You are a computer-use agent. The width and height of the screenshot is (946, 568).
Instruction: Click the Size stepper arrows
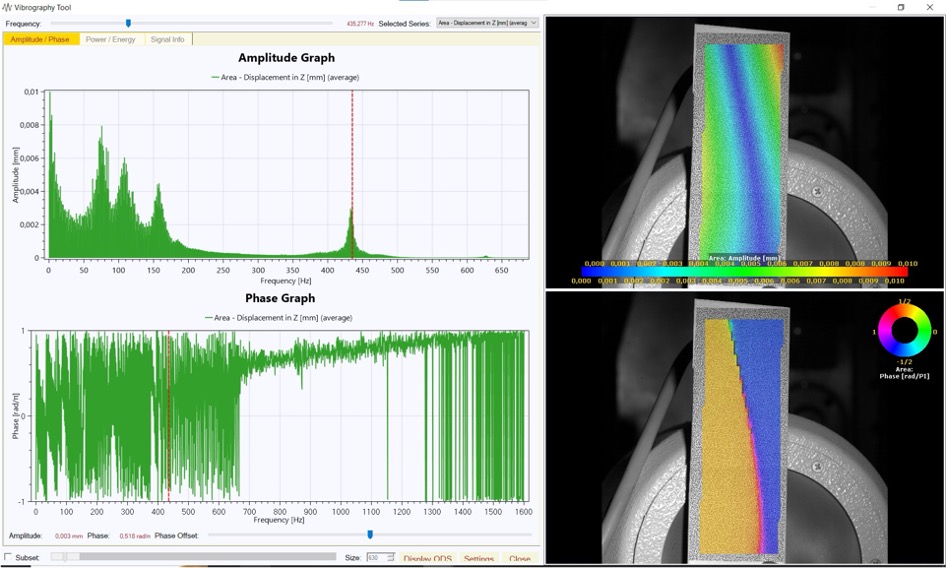coord(391,558)
